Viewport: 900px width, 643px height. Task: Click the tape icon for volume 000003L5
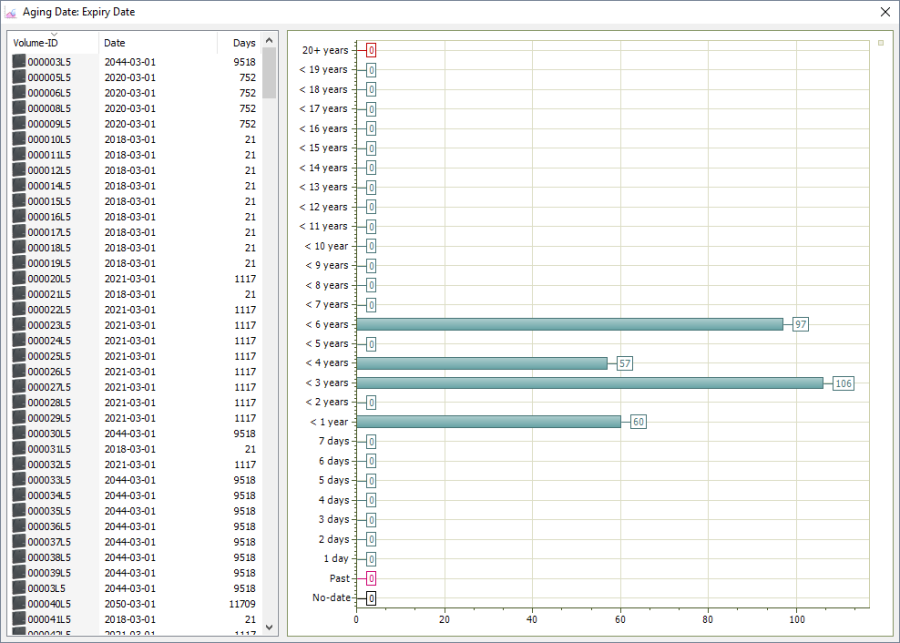(x=19, y=62)
